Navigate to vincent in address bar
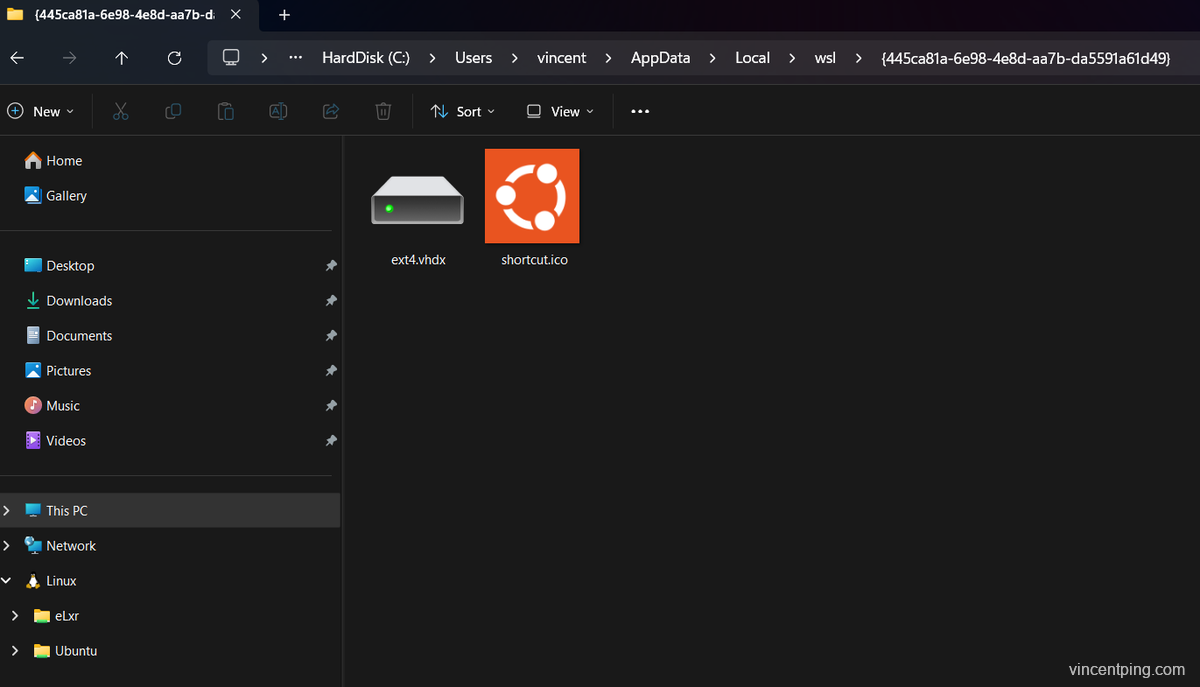The image size is (1200, 687). click(562, 58)
